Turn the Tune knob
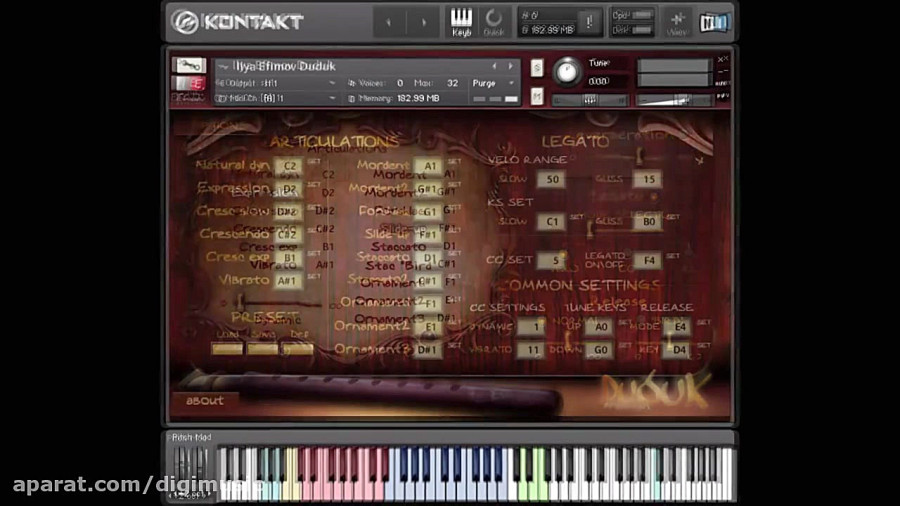Viewport: 900px width, 506px height. 567,72
